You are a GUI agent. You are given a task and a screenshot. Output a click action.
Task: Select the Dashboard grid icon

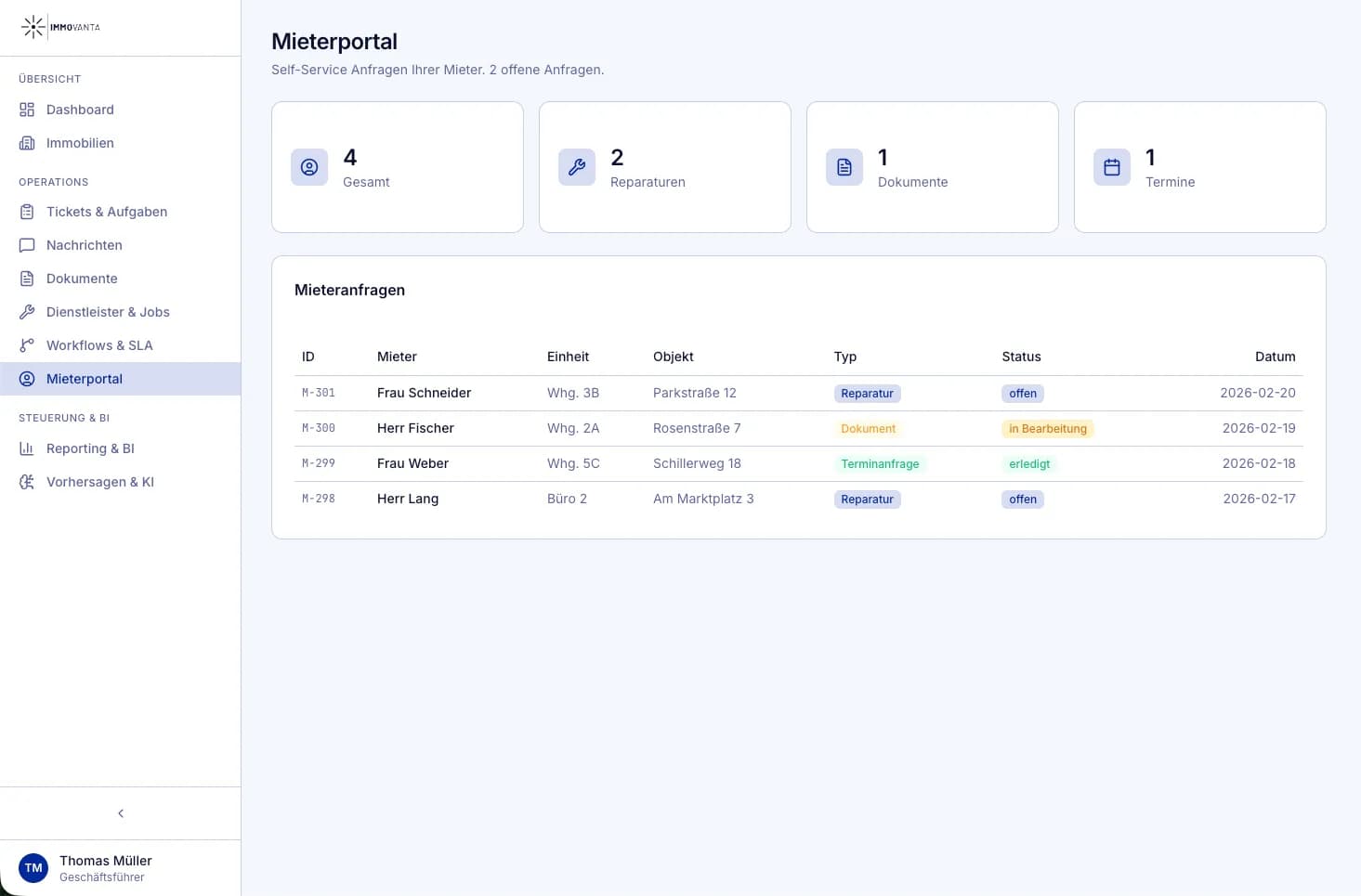(x=27, y=110)
